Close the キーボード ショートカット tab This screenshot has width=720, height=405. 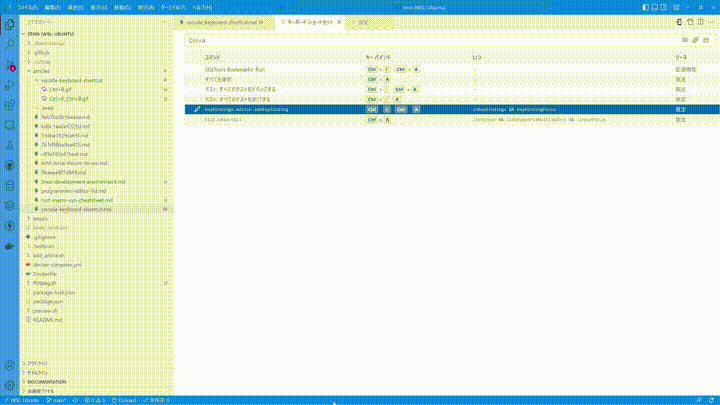point(339,22)
